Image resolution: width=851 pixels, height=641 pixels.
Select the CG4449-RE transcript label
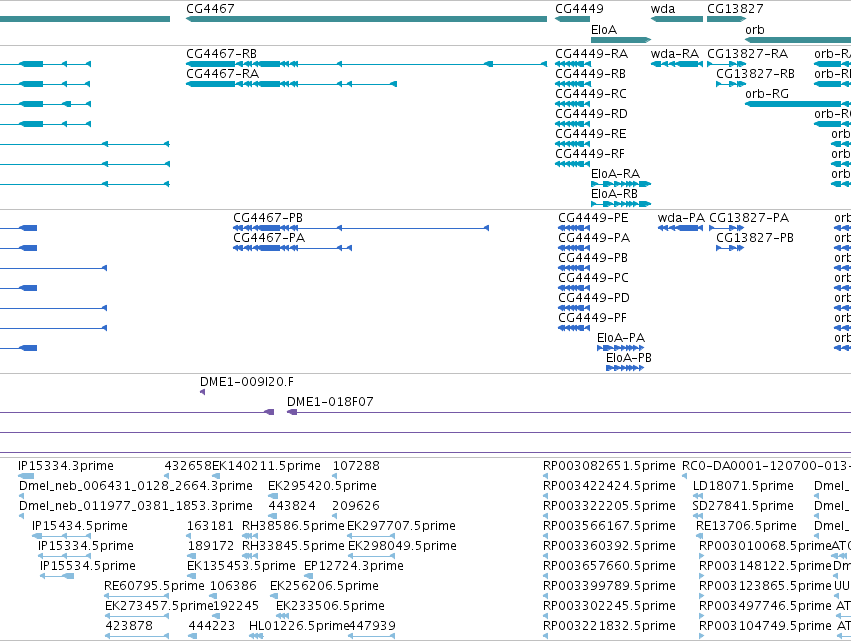(x=591, y=134)
